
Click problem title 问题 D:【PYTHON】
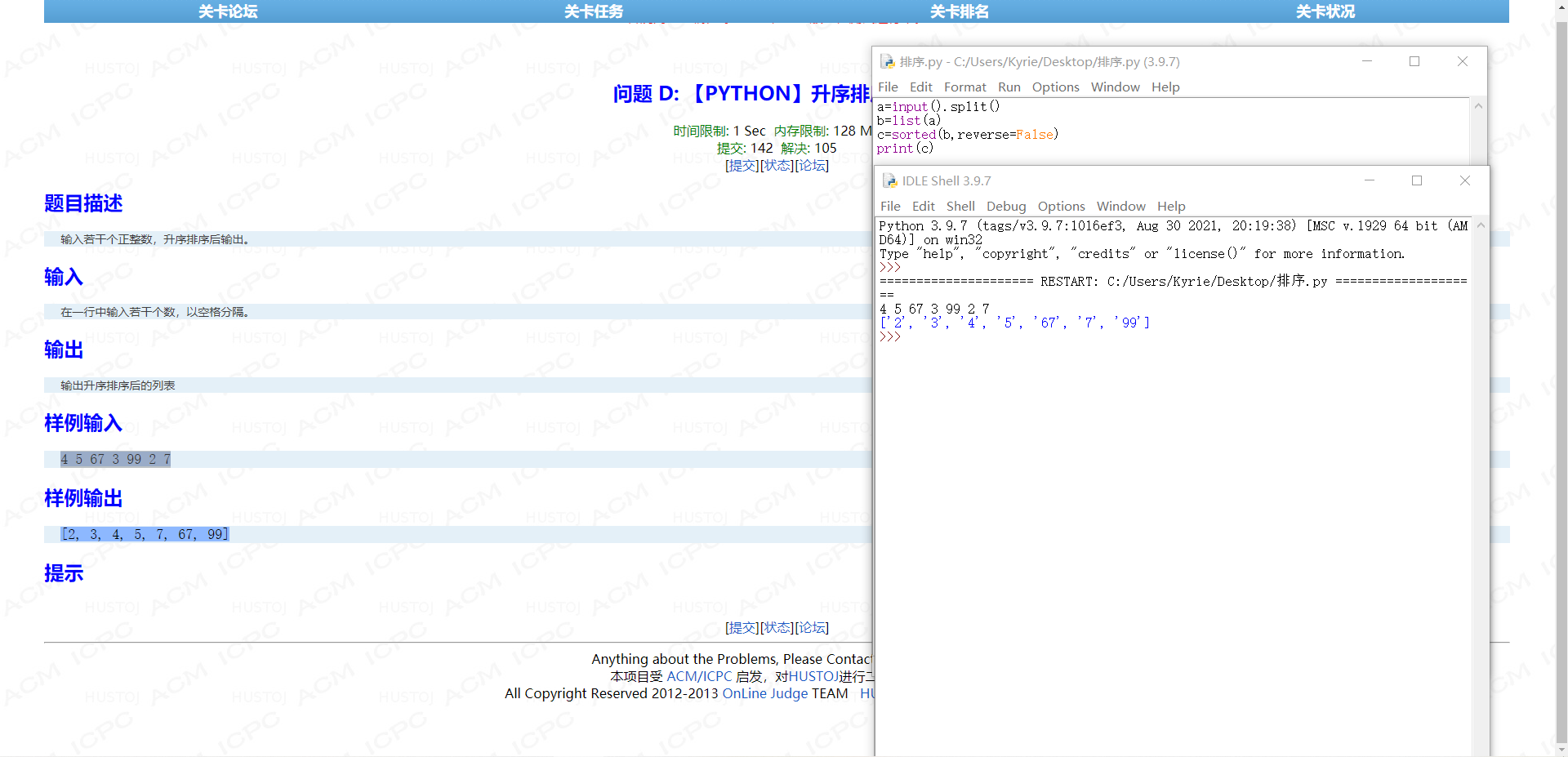pyautogui.click(x=742, y=94)
